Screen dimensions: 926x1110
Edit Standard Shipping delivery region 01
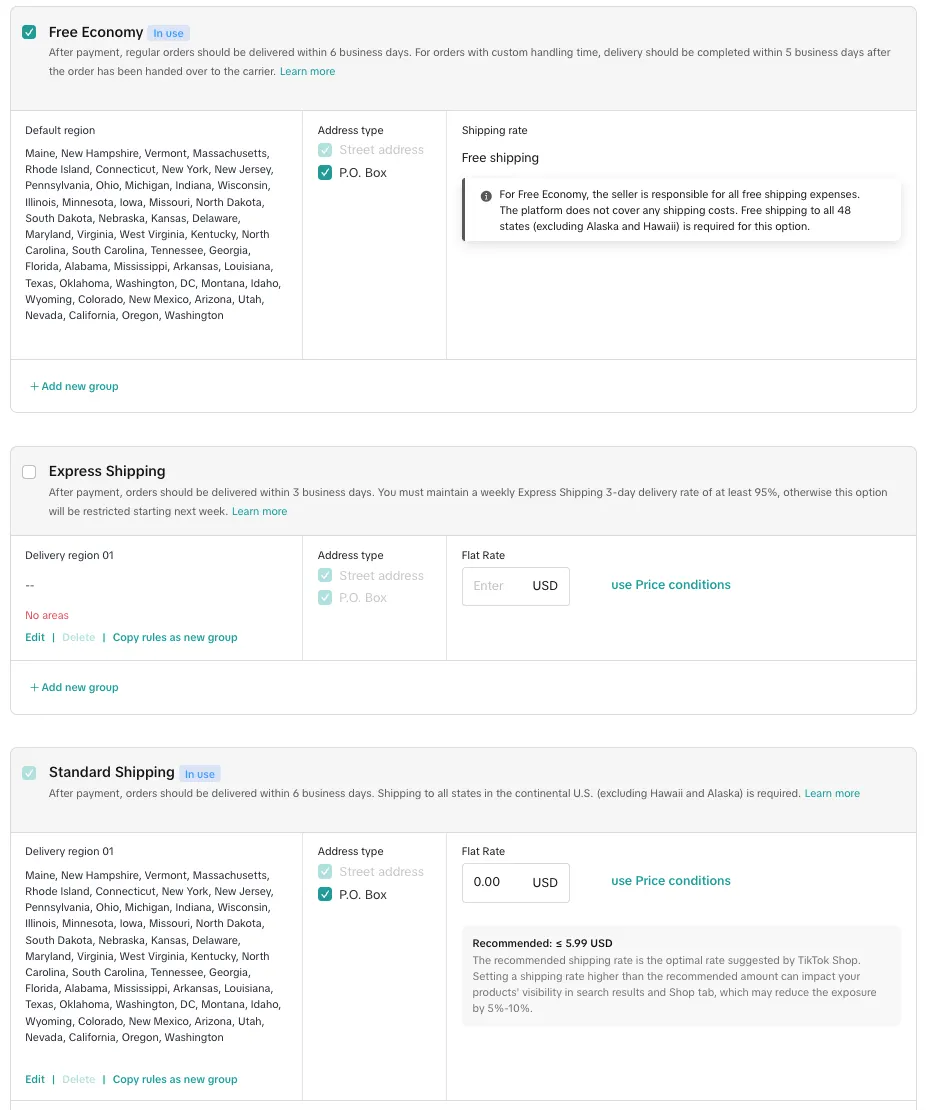[x=35, y=1080]
